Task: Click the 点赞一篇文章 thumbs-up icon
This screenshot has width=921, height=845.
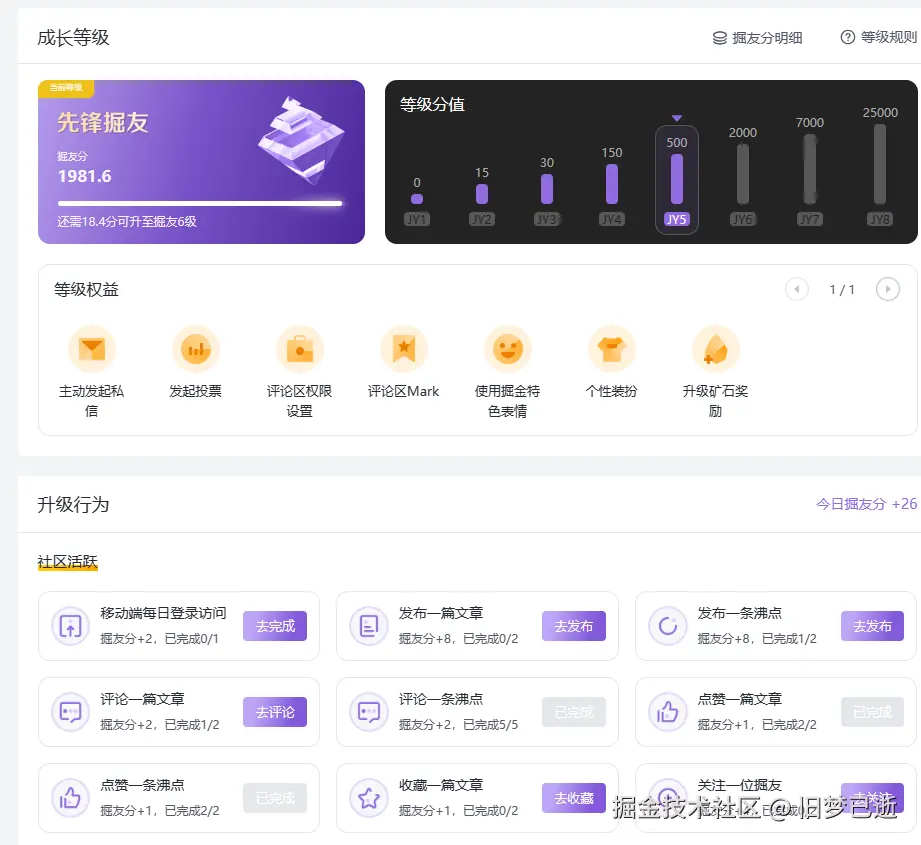Action: coord(666,712)
